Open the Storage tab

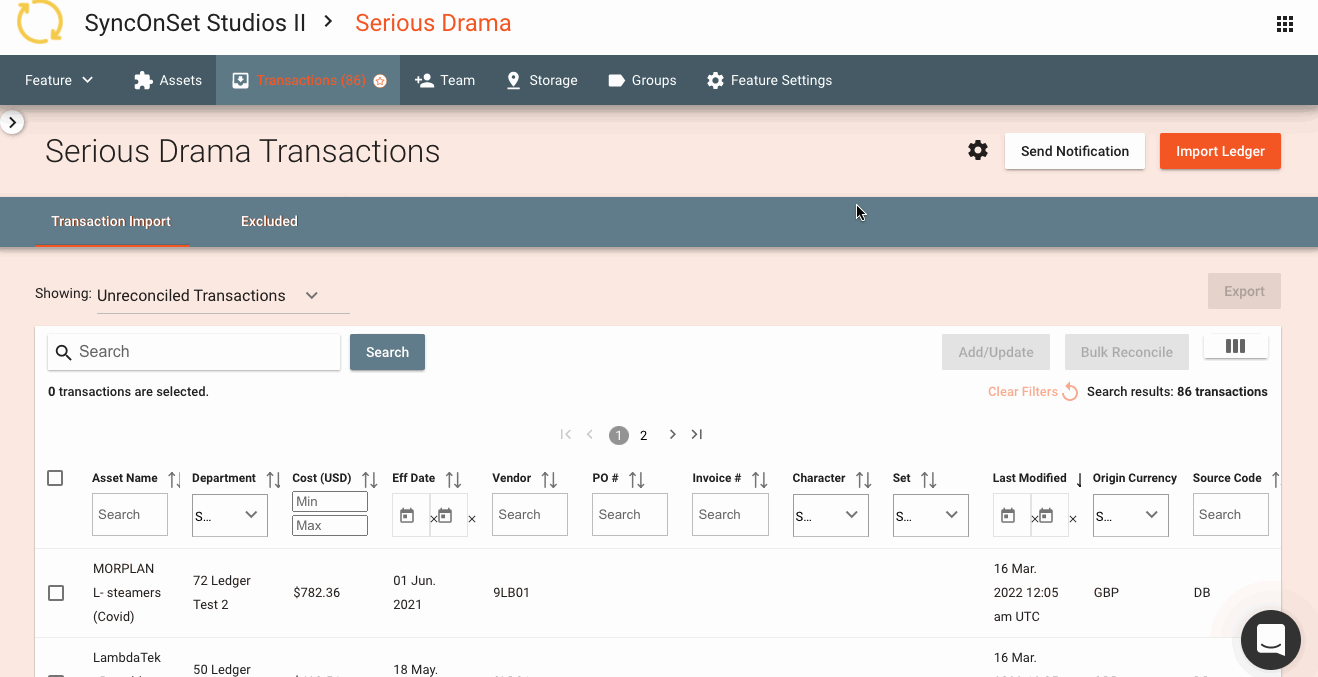[542, 80]
